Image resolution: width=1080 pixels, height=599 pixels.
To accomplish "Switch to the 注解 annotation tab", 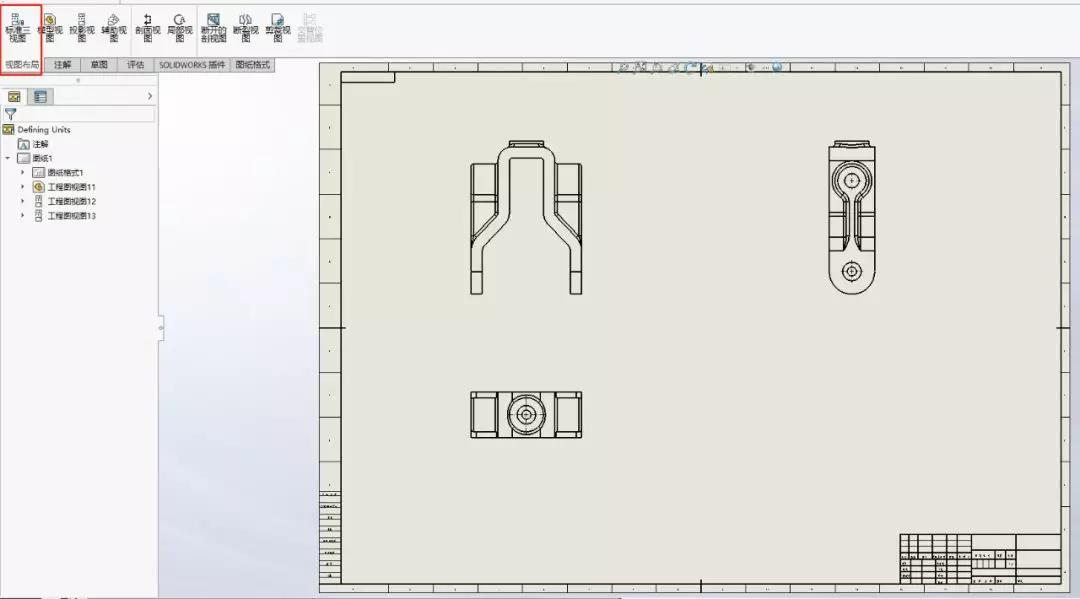I will pyautogui.click(x=63, y=65).
